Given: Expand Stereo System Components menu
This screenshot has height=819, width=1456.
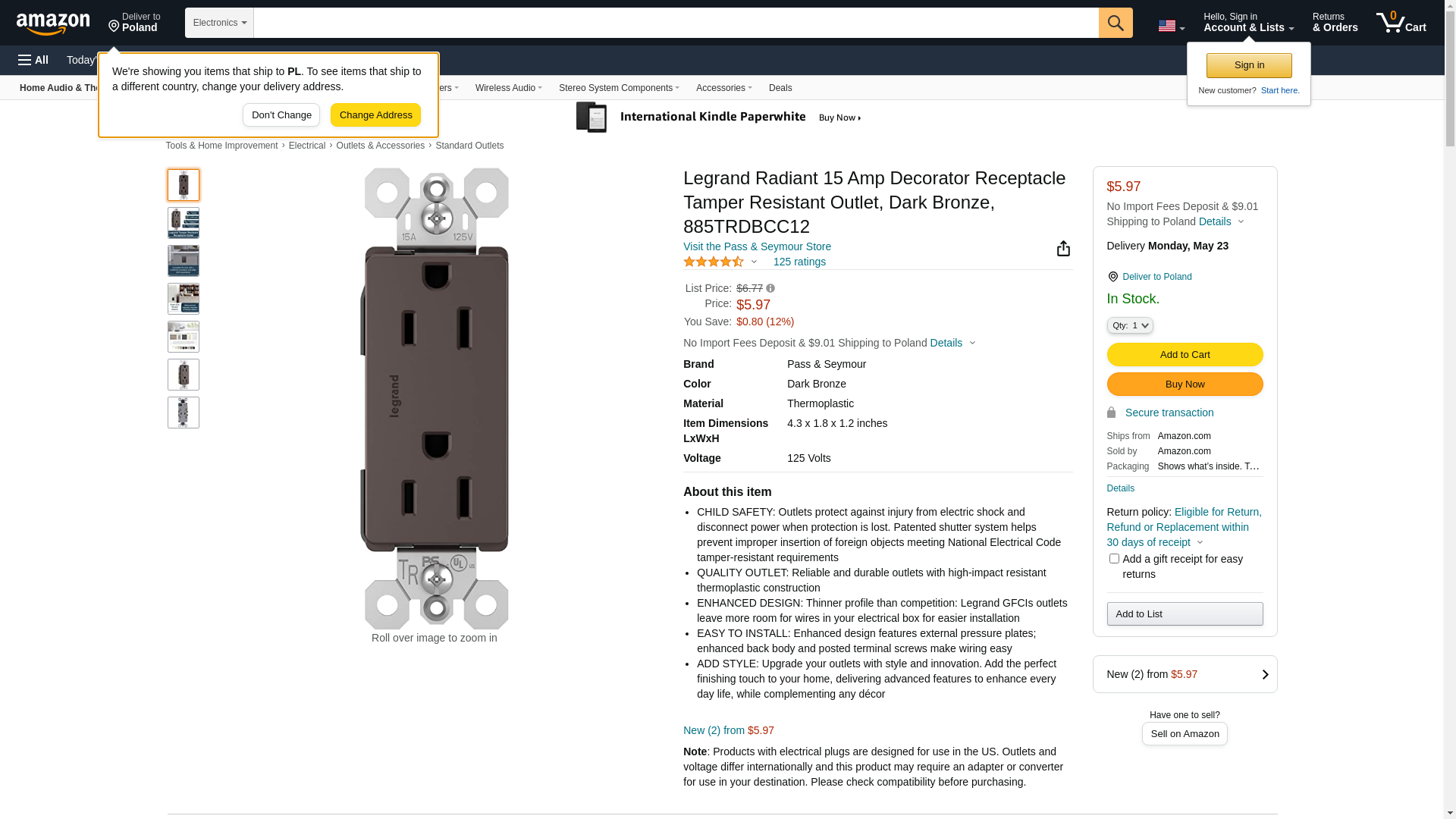Looking at the screenshot, I should [x=619, y=88].
